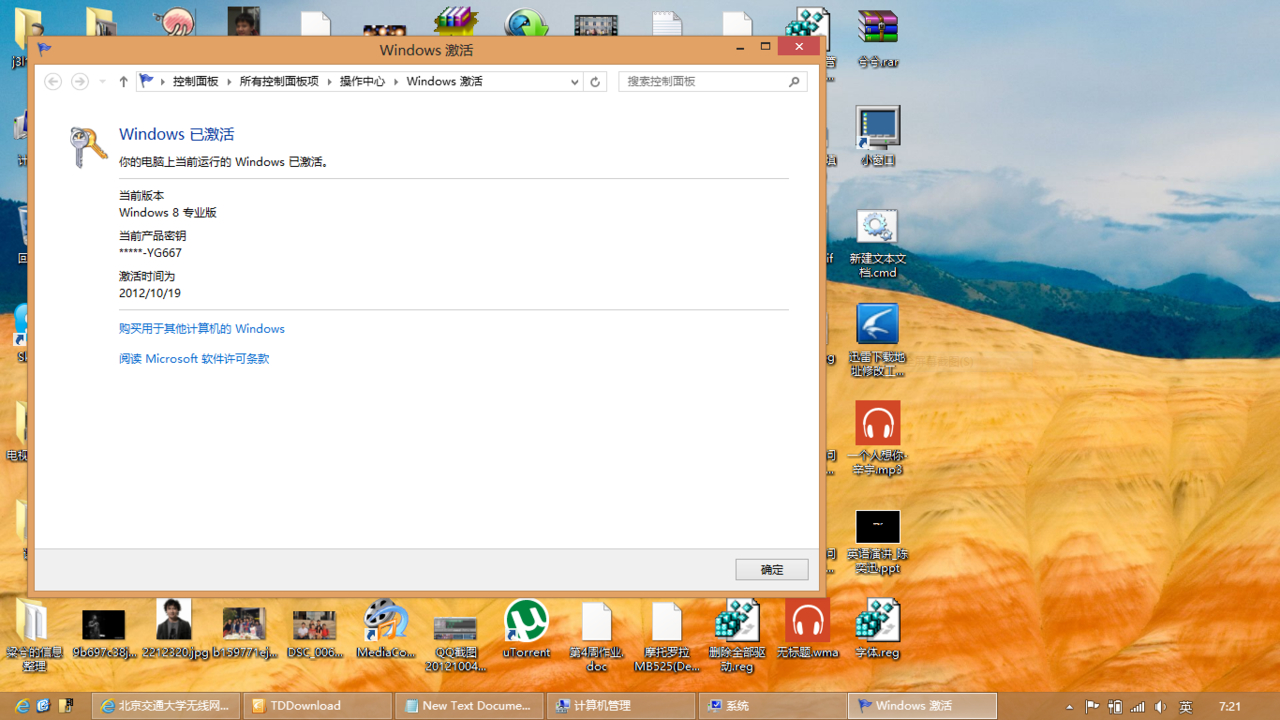Select the 梁爷的信息整理 folder
1280x720 pixels.
click(34, 636)
